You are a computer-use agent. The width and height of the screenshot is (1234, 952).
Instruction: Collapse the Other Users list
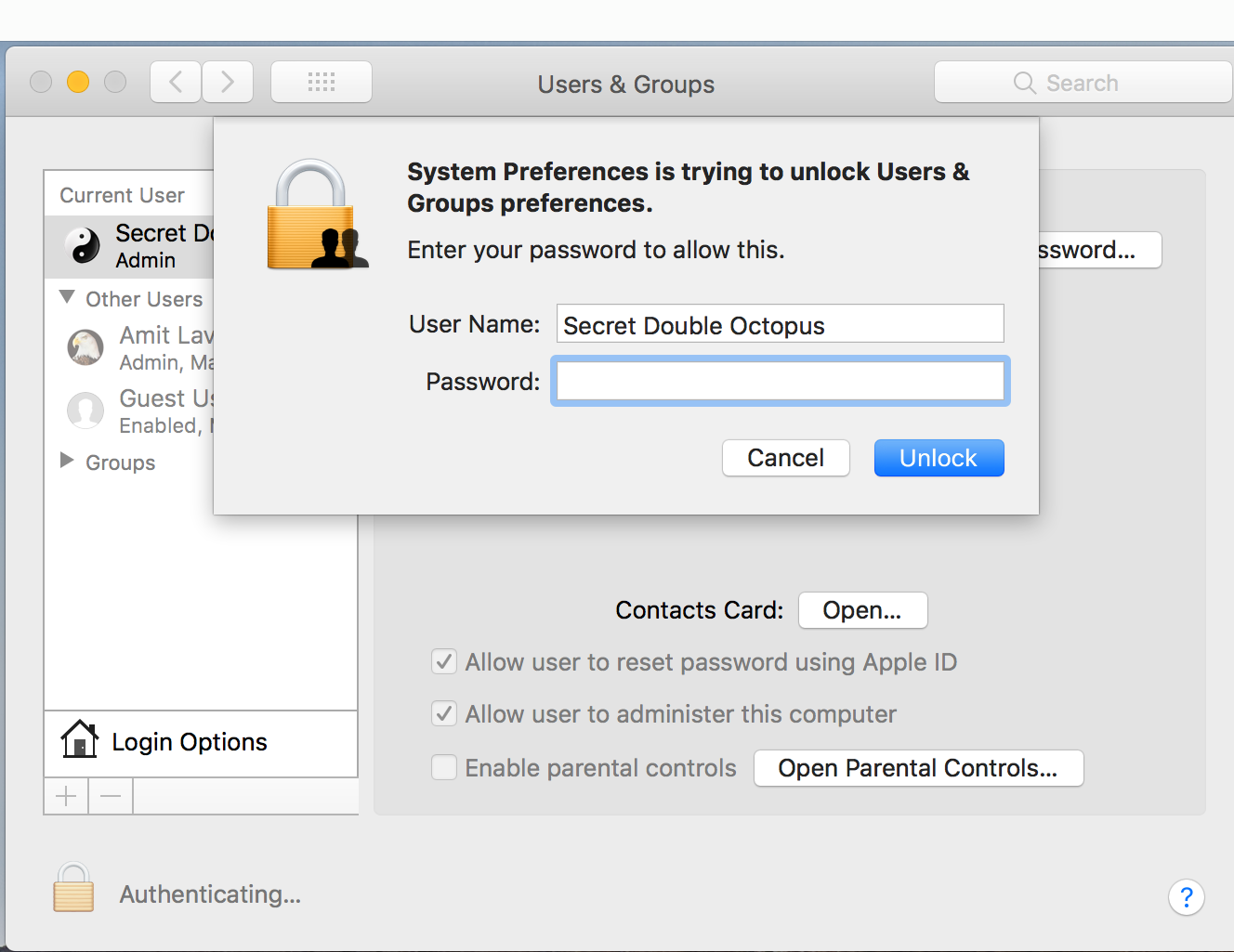pos(67,297)
